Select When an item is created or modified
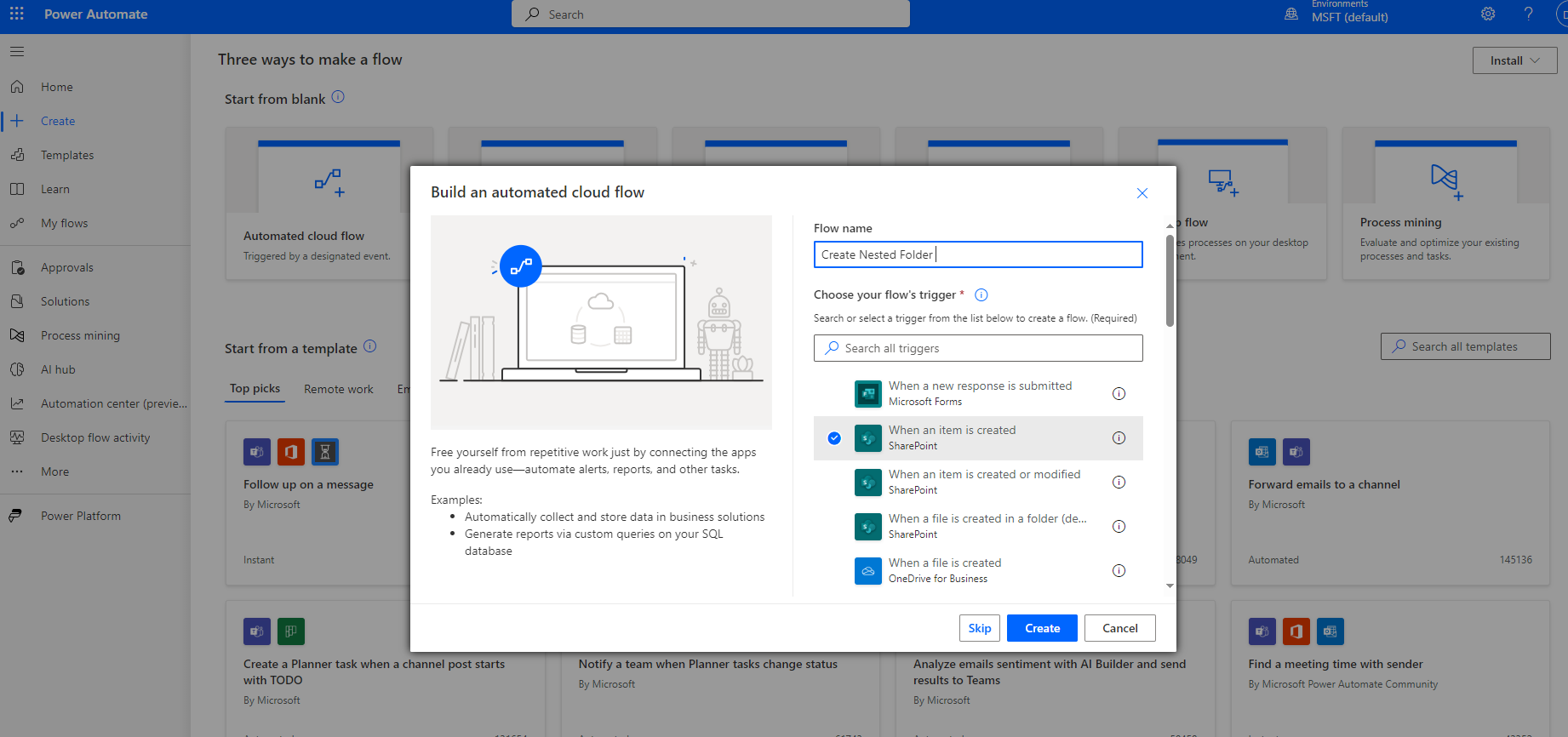Image resolution: width=1568 pixels, height=737 pixels. (978, 483)
